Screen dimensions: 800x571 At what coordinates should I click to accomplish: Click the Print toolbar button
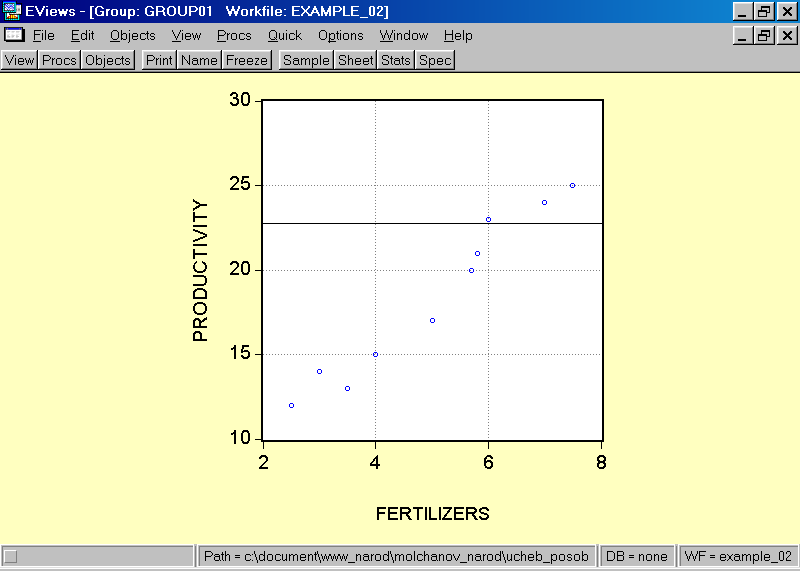(x=159, y=60)
